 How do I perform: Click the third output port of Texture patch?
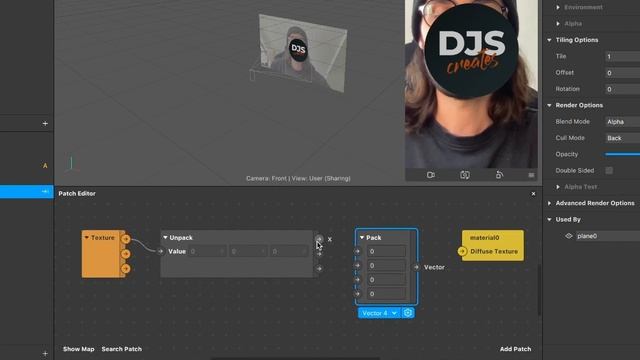click(126, 269)
